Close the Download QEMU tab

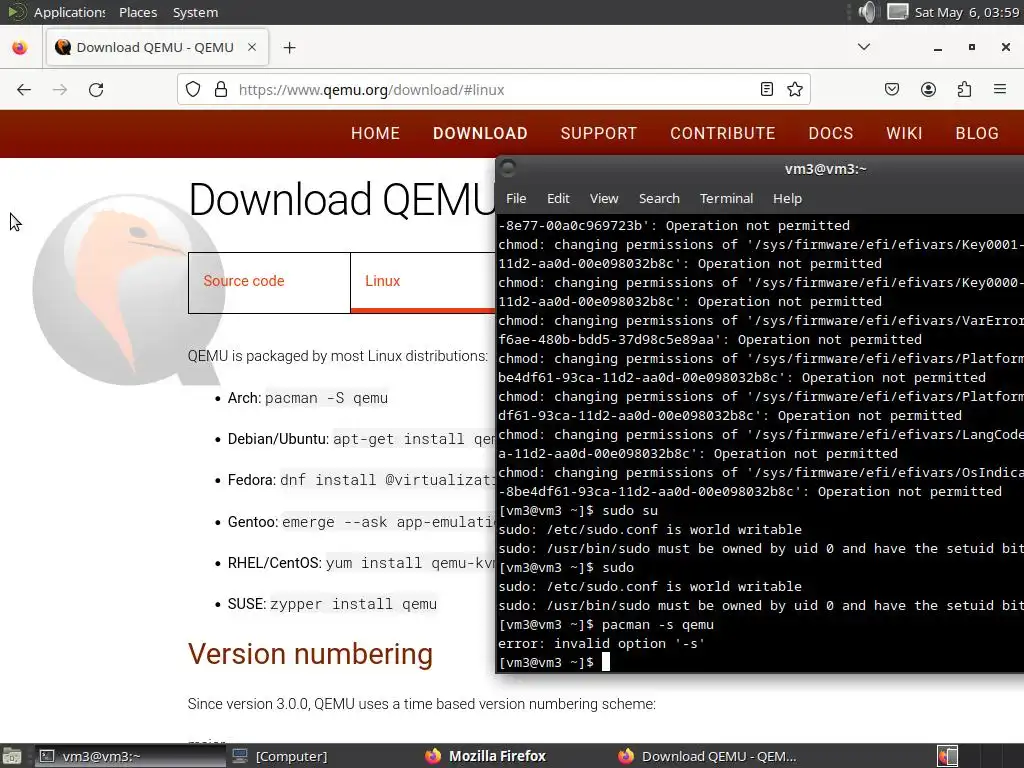[251, 47]
